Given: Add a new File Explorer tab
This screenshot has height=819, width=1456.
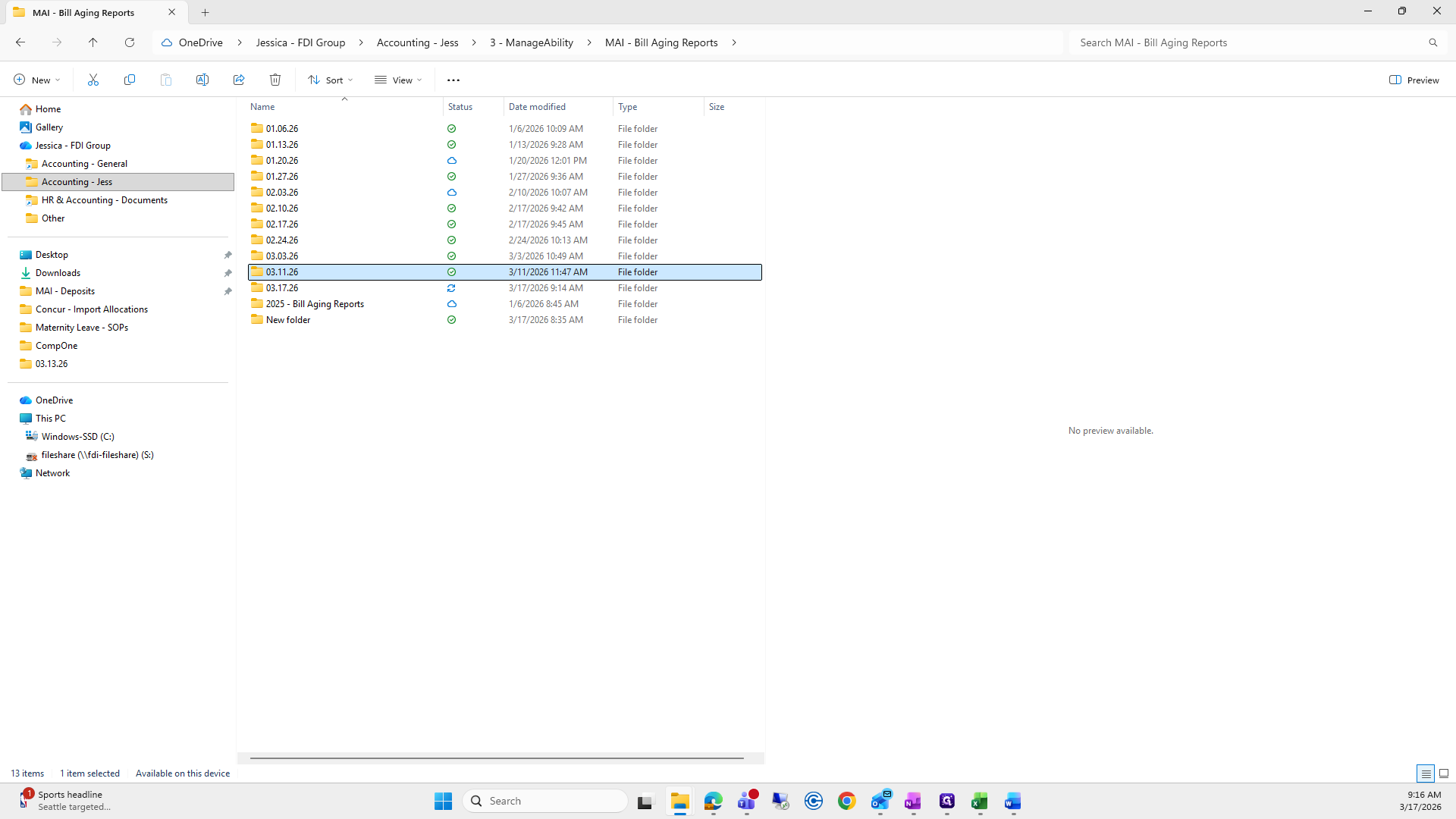Looking at the screenshot, I should [205, 12].
